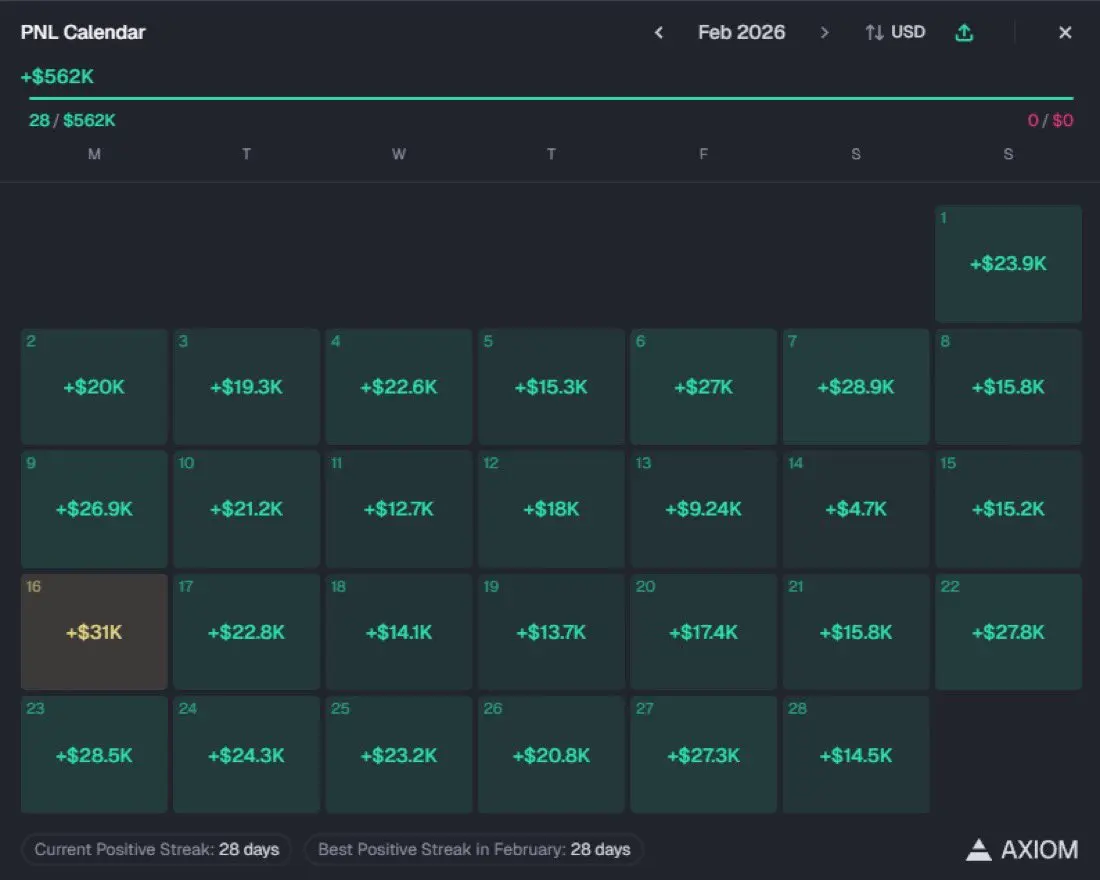Select day 14 cell with +$4.7K
Viewport: 1100px width, 880px height.
(855, 509)
